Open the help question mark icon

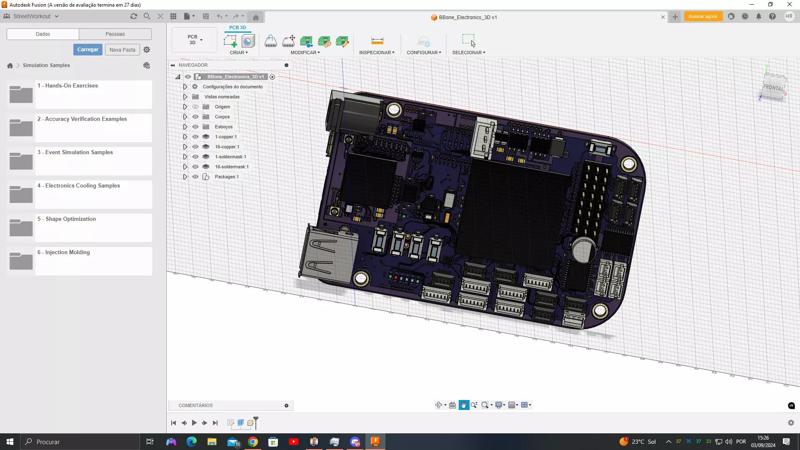click(773, 16)
